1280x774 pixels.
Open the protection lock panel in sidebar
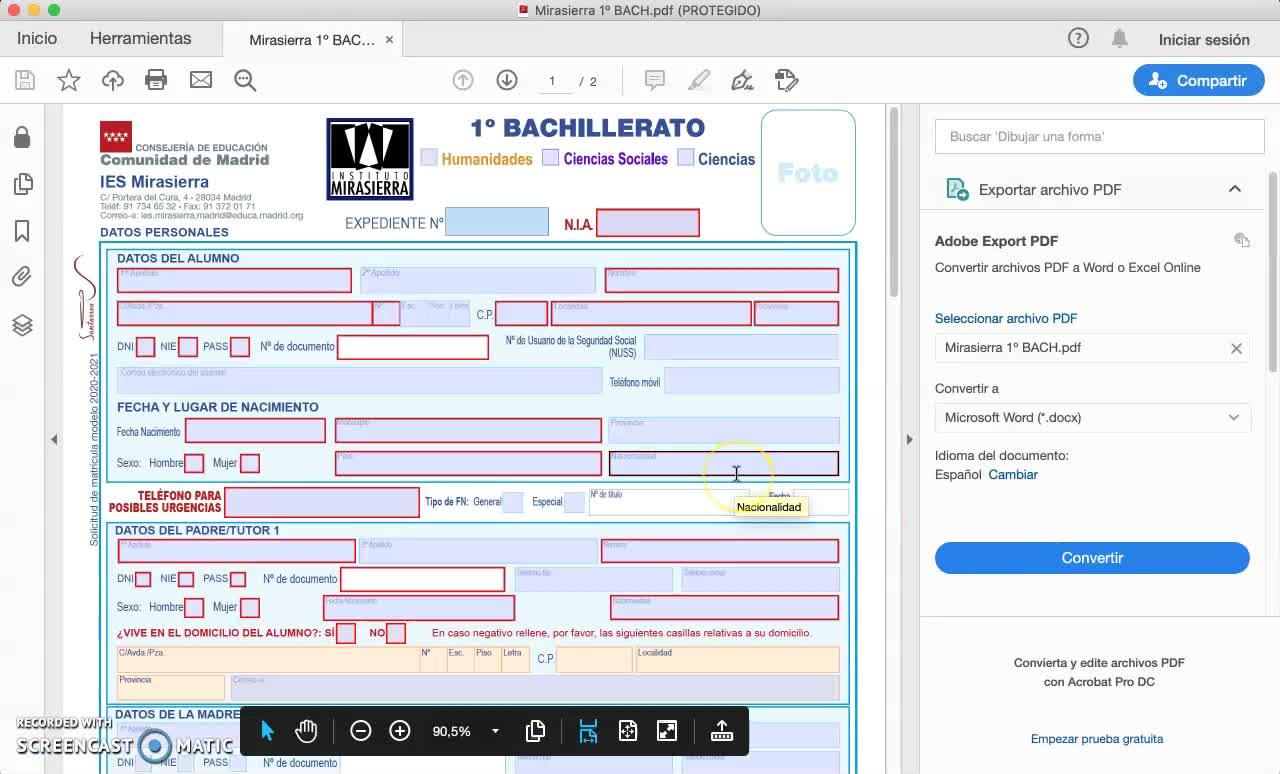point(22,137)
